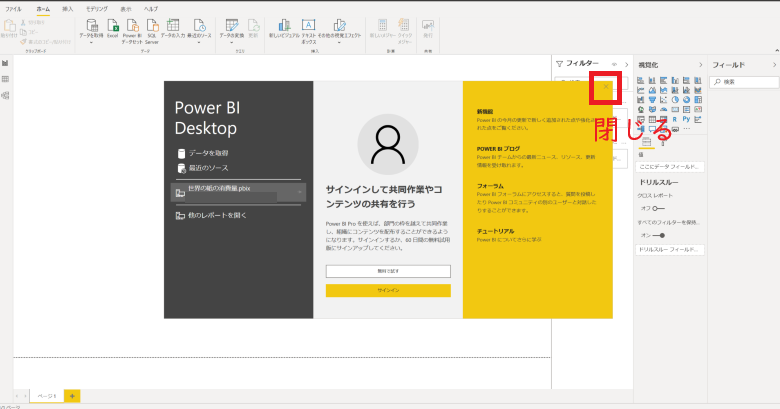Select the treemap visual

coord(698,100)
